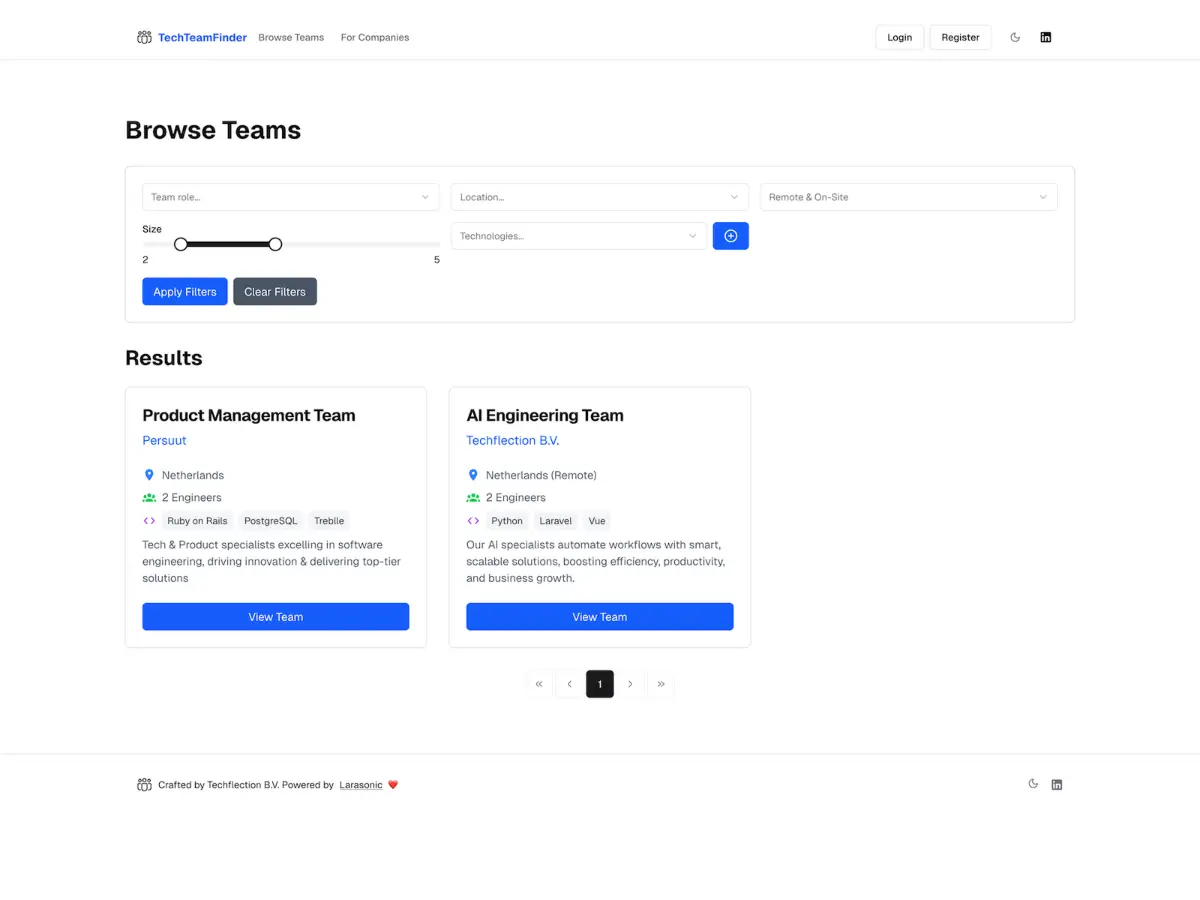The width and height of the screenshot is (1200, 900).
Task: Click the LinkedIn icon in the header
Action: pyautogui.click(x=1045, y=37)
